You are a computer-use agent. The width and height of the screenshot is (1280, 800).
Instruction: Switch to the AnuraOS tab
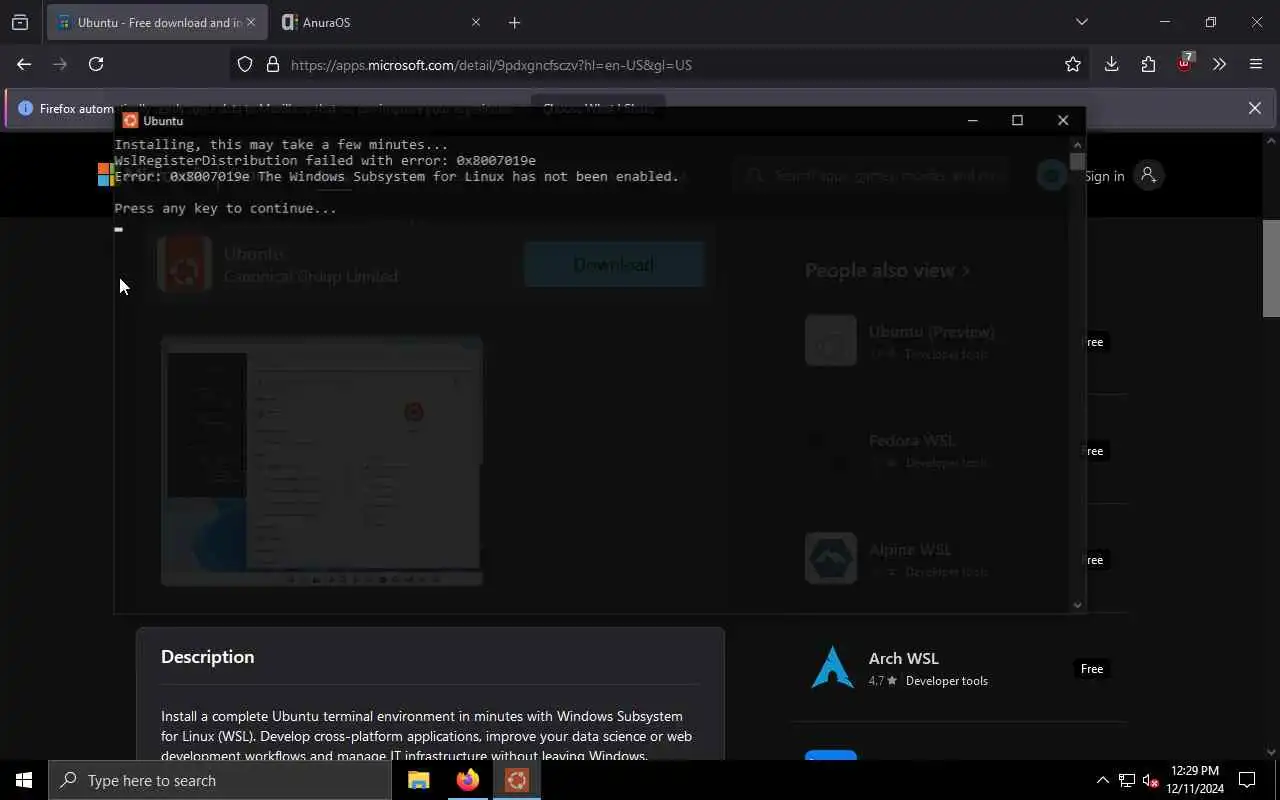[381, 22]
